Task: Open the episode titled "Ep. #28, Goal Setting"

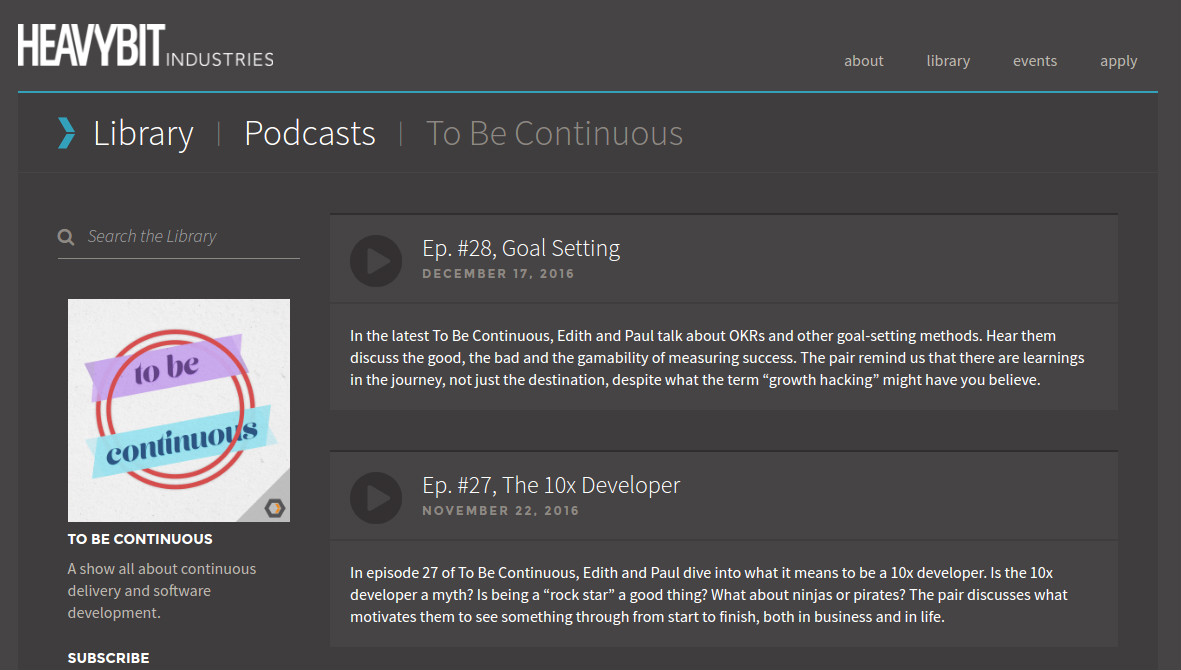Action: click(521, 247)
